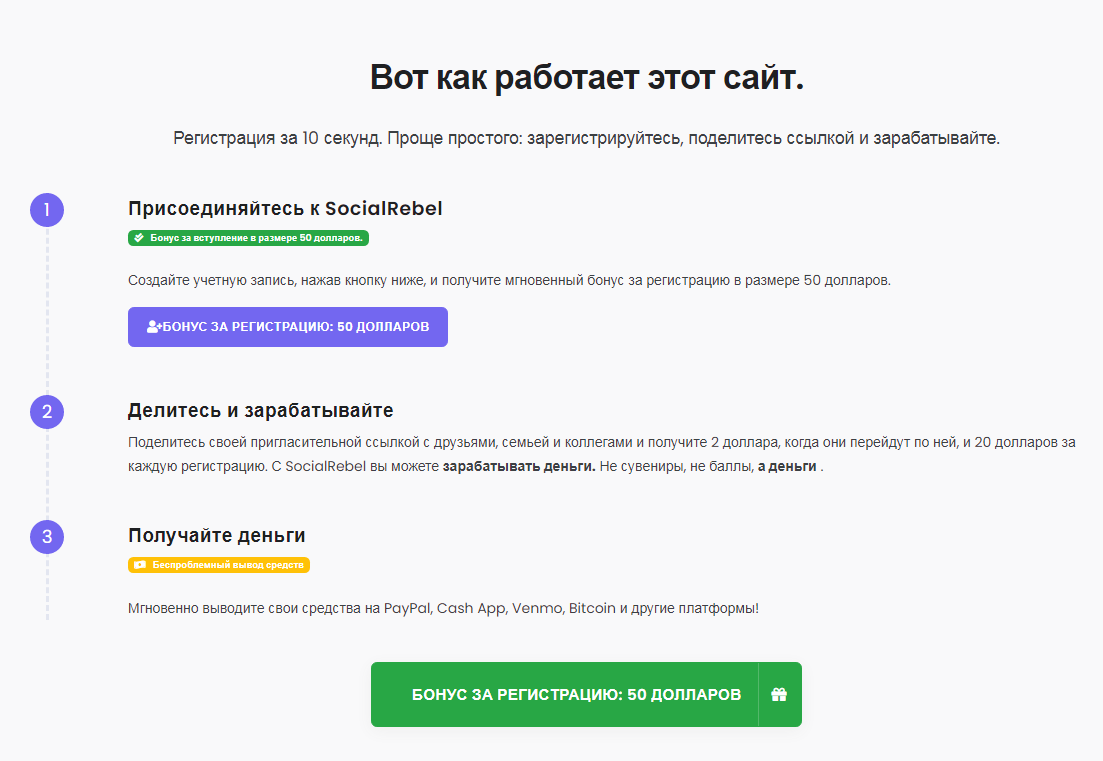Click the yellow 'Беспроблемный вывод средств' badge
The image size is (1103, 761).
click(219, 565)
